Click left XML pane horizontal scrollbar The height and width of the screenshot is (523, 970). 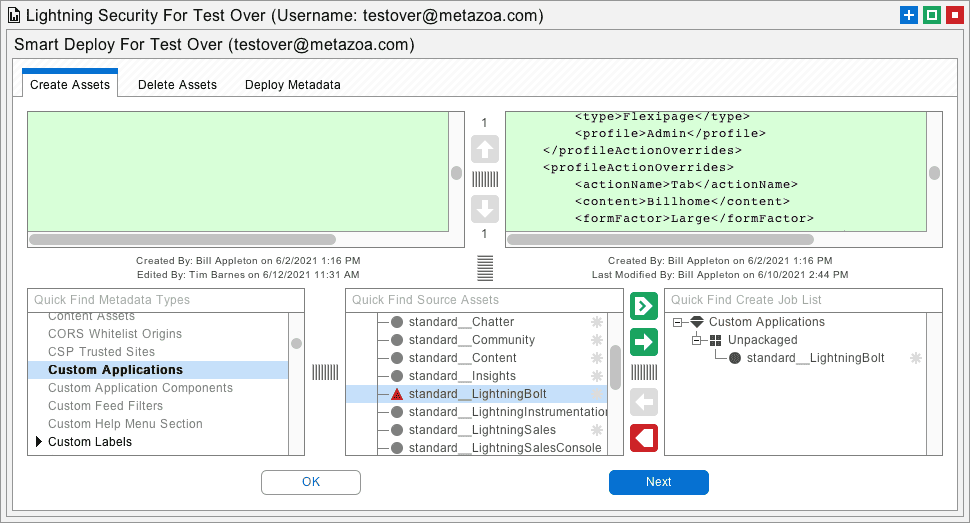tap(182, 240)
